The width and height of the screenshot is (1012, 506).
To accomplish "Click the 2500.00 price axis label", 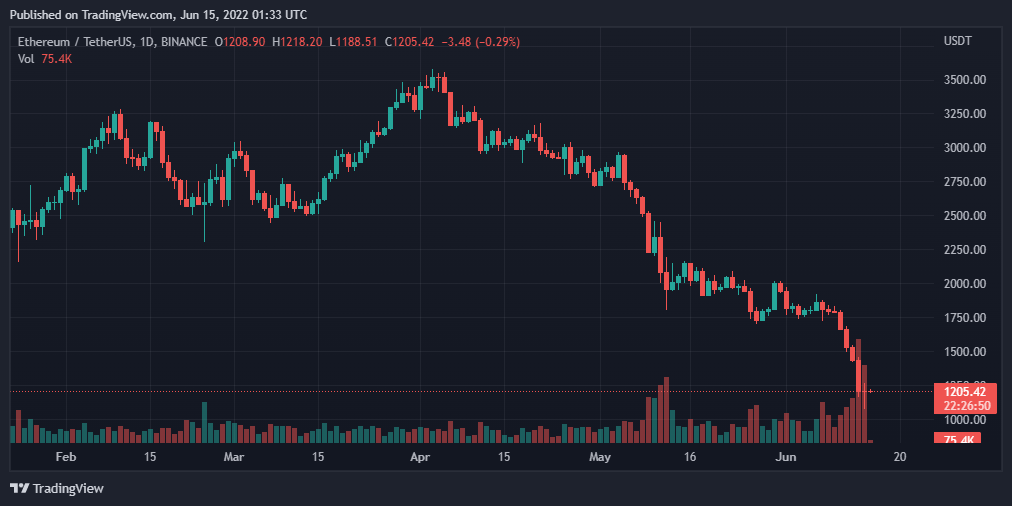I will (964, 216).
